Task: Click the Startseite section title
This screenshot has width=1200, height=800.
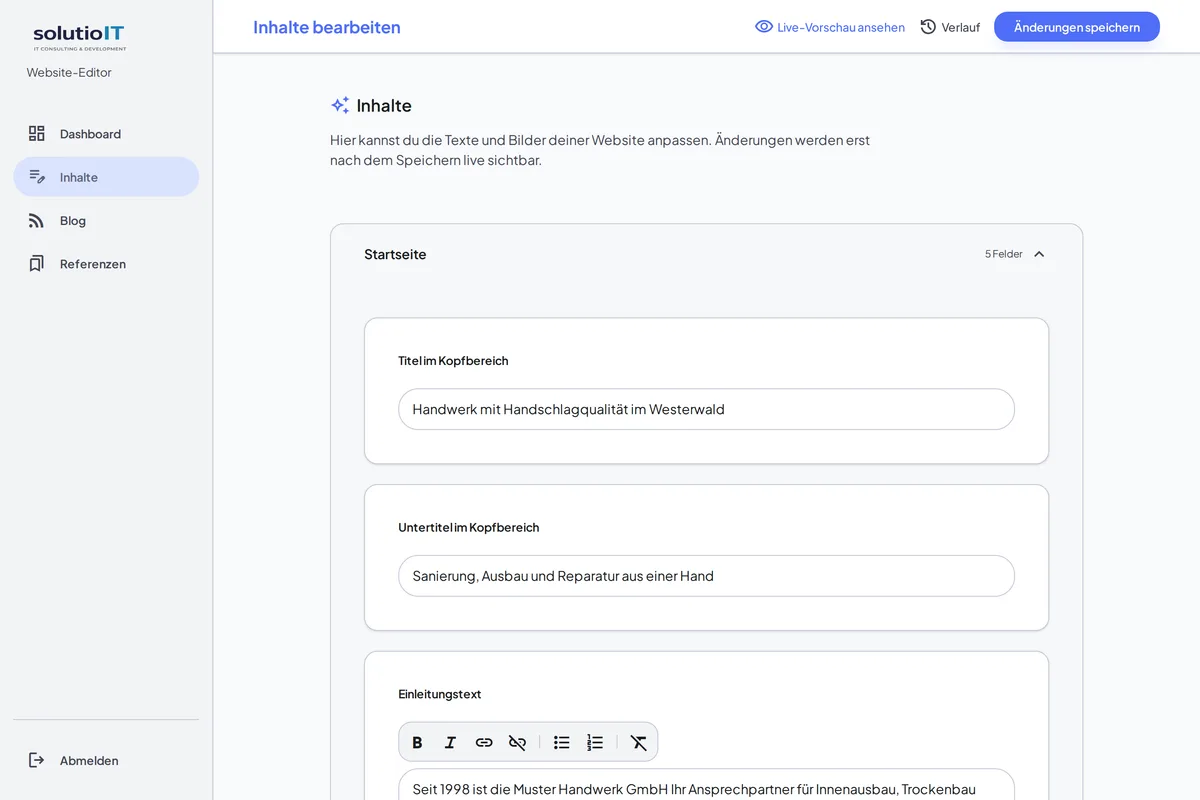Action: point(395,254)
